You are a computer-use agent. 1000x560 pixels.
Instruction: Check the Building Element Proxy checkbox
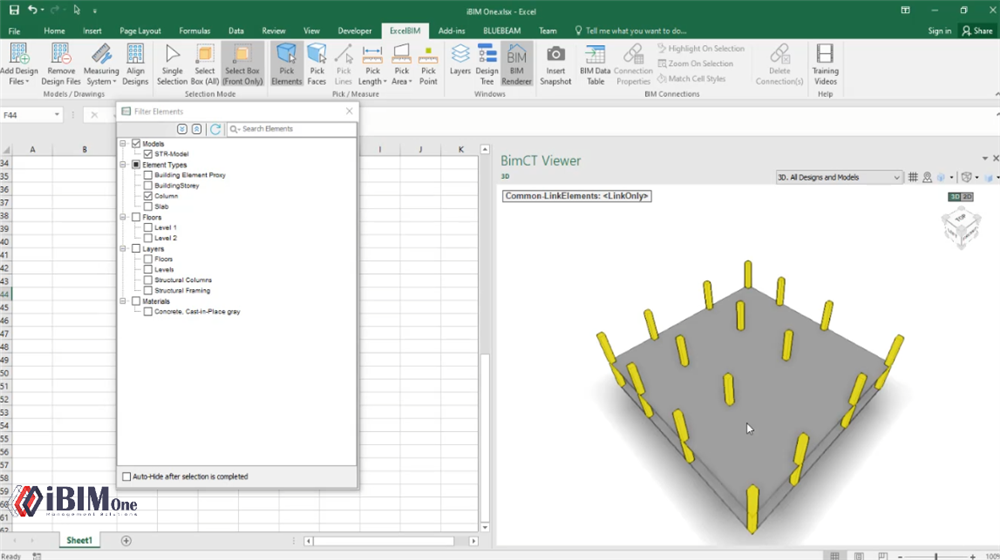tap(148, 175)
